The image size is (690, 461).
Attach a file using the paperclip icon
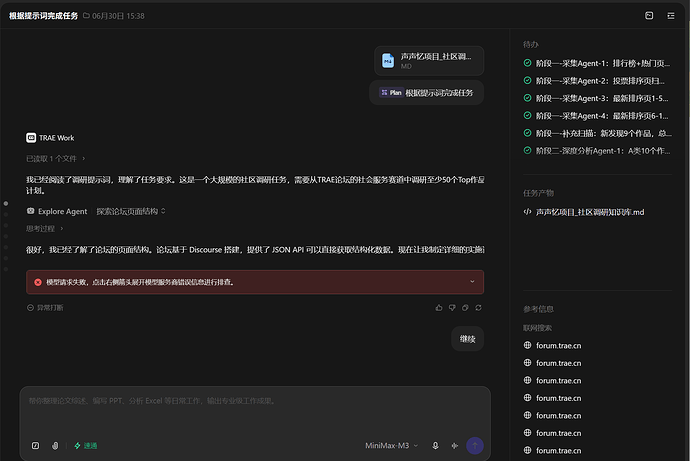55,446
